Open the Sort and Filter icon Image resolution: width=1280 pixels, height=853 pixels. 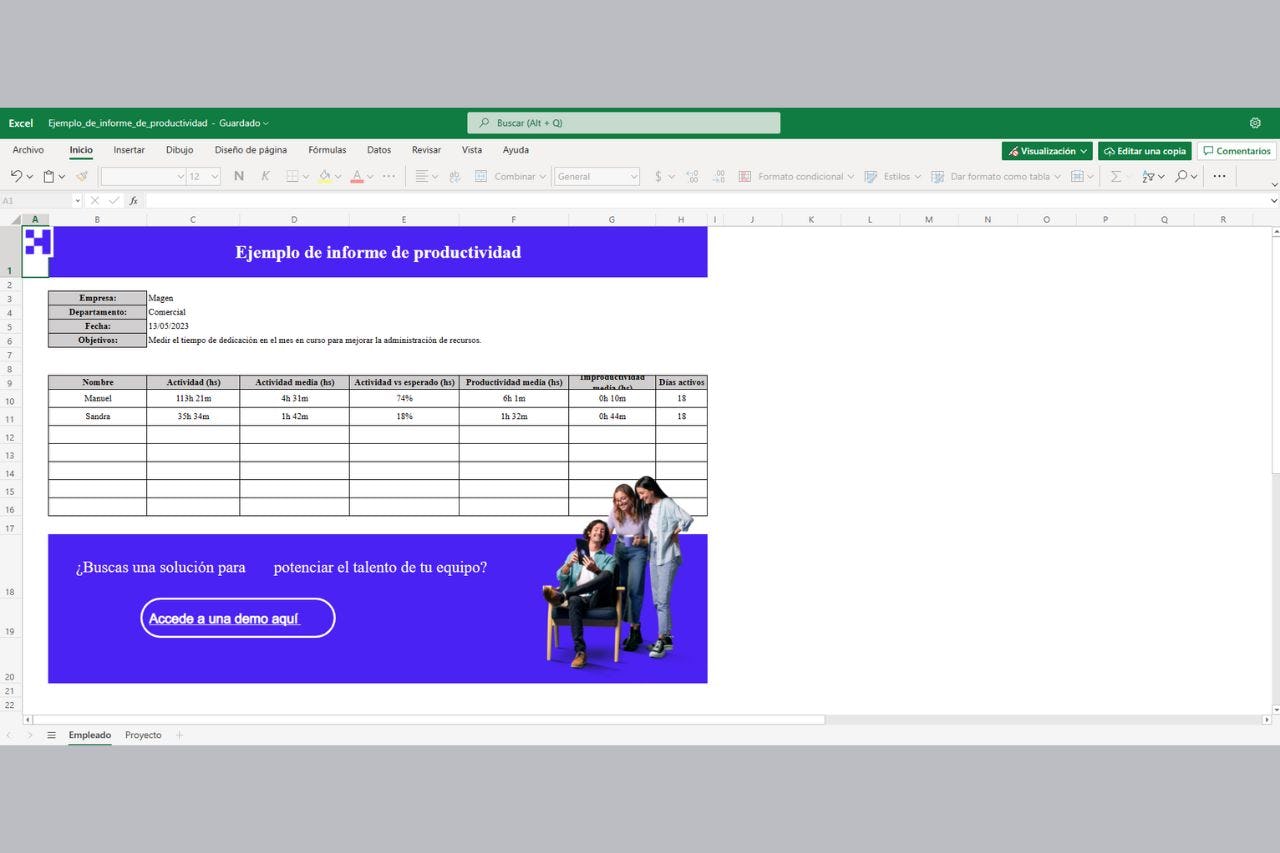coord(1151,176)
